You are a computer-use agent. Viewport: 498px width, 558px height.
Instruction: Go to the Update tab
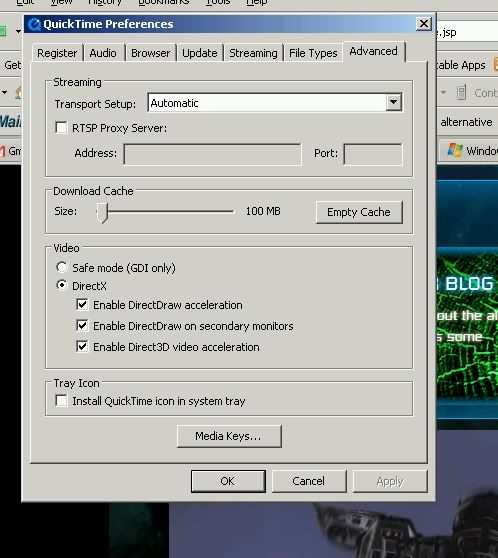pyautogui.click(x=200, y=53)
